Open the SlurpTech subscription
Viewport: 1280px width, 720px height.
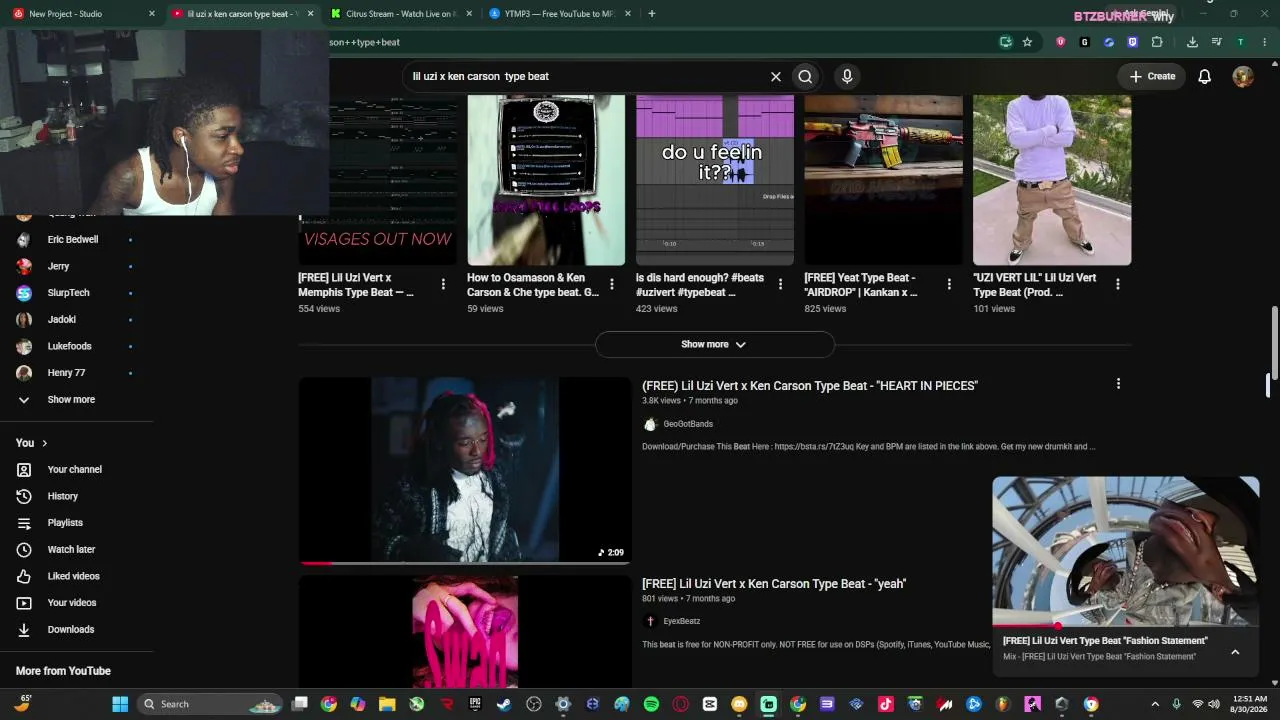(x=75, y=293)
